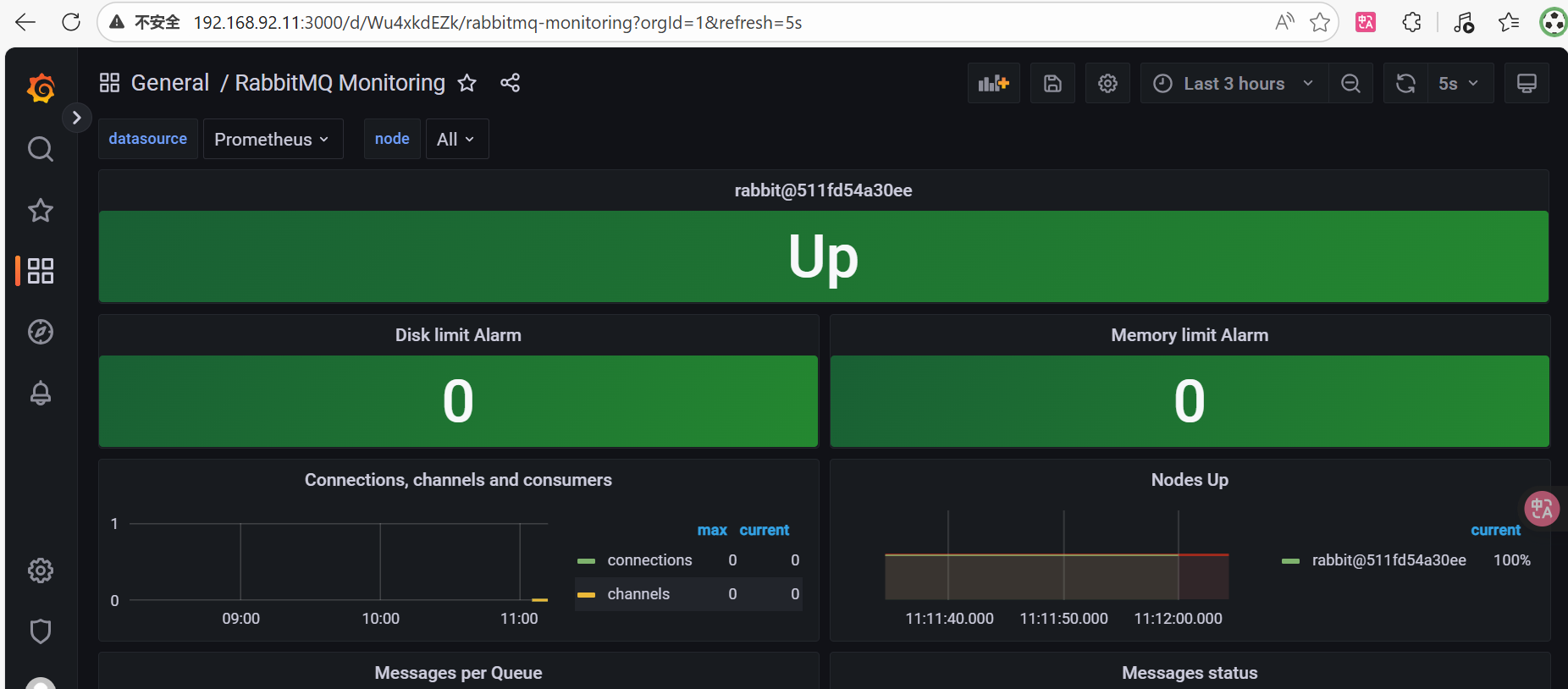Expand the sidebar with the chevron arrow
Image resolution: width=1568 pixels, height=689 pixels.
(76, 118)
